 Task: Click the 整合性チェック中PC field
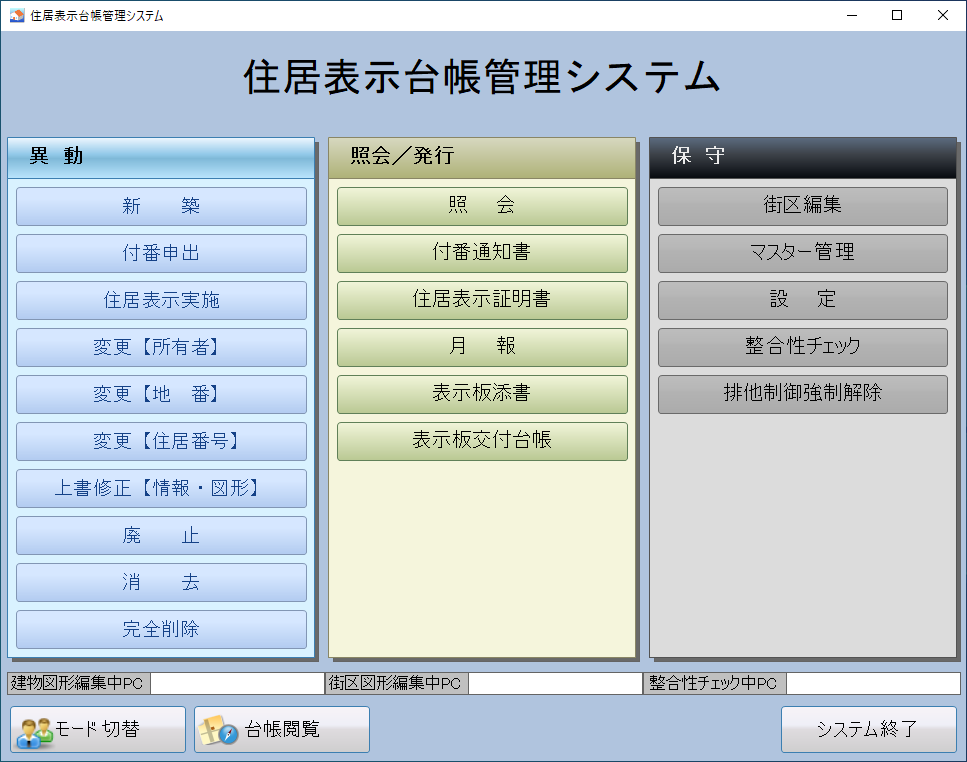[873, 683]
